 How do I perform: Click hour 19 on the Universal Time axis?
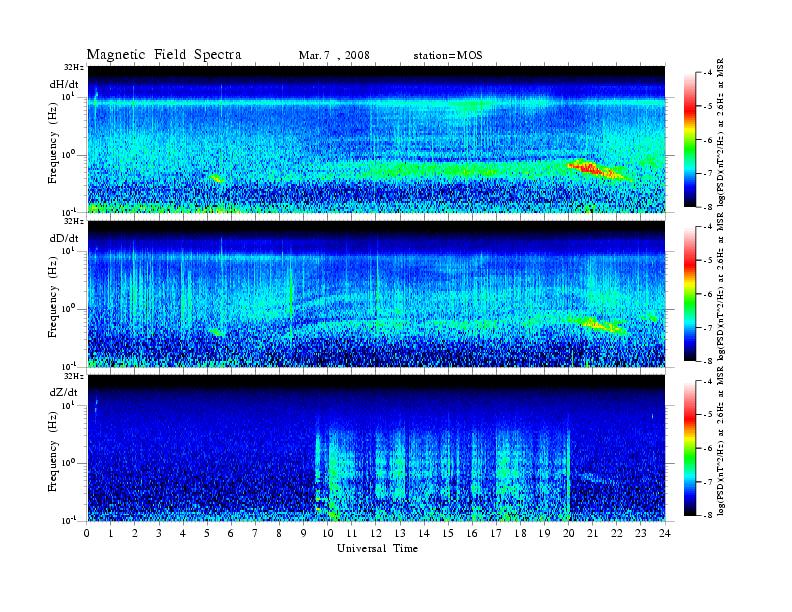544,533
